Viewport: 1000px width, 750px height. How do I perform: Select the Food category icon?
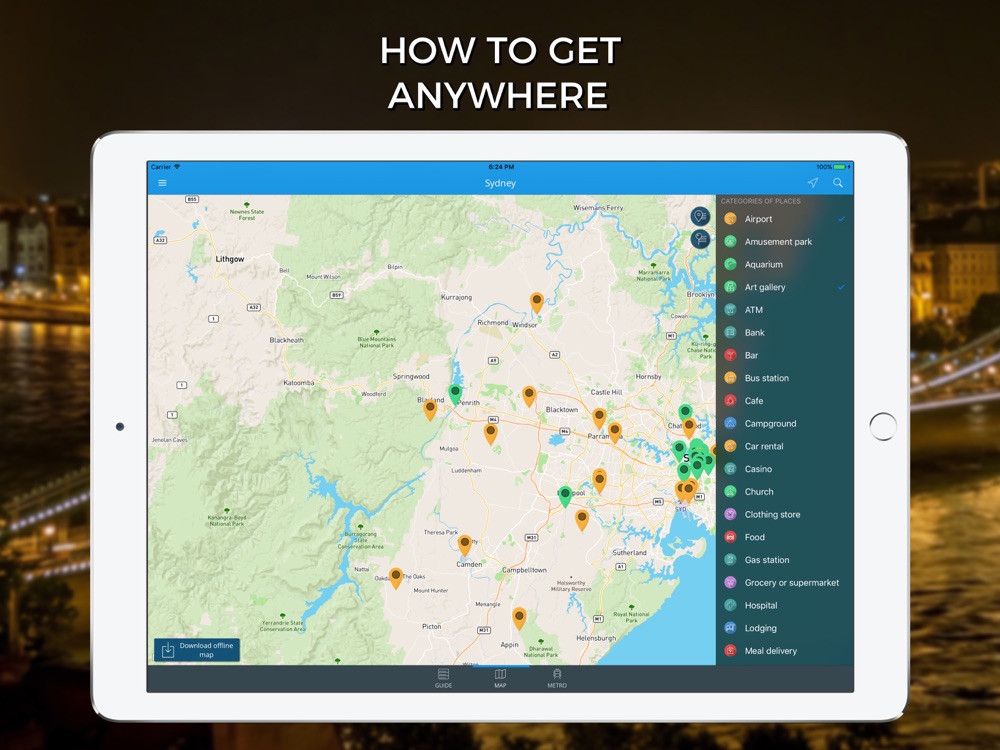(x=731, y=537)
